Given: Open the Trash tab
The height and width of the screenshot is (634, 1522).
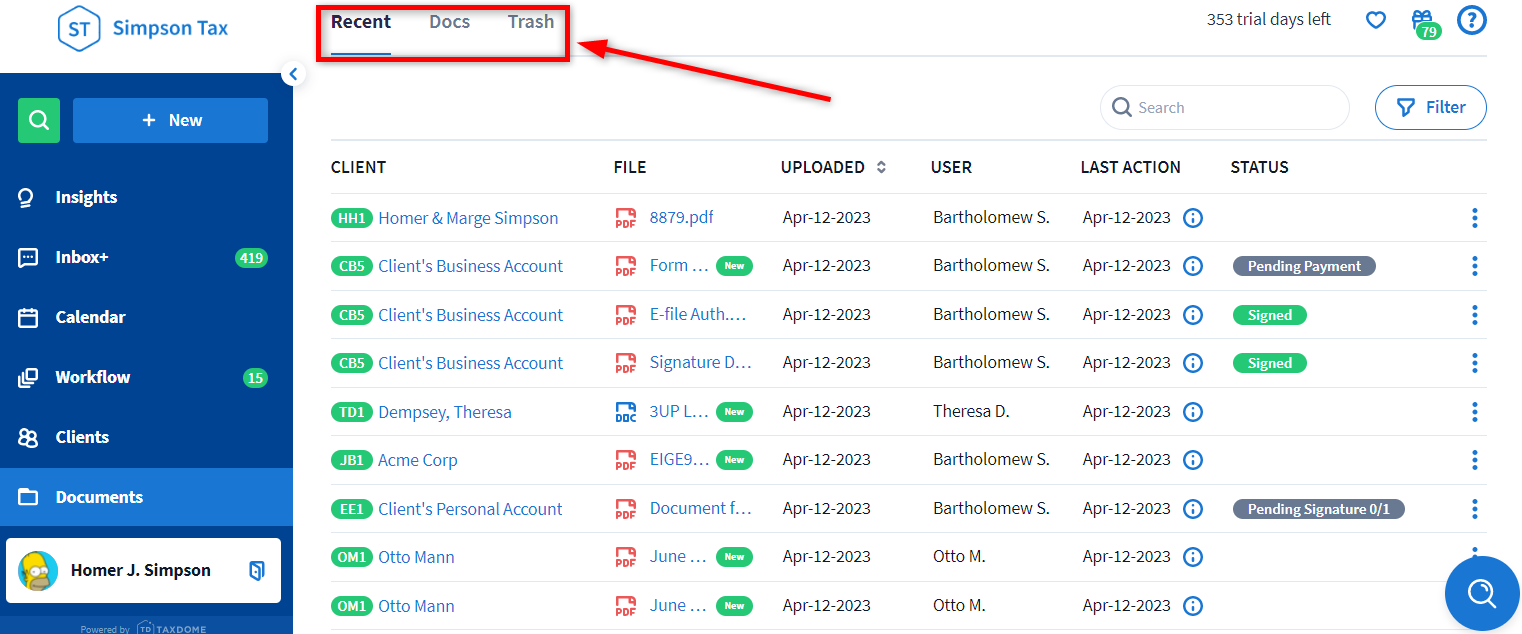Looking at the screenshot, I should (531, 22).
